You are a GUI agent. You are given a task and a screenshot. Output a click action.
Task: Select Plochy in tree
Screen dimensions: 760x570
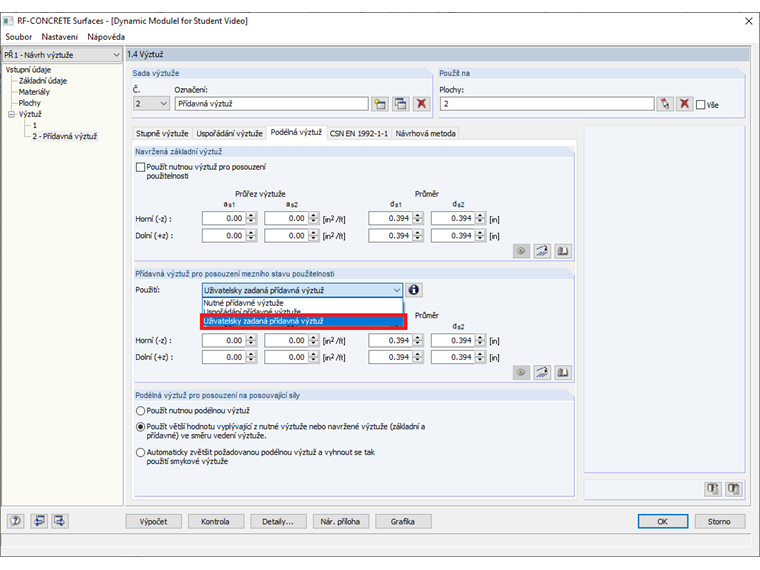pyautogui.click(x=30, y=103)
